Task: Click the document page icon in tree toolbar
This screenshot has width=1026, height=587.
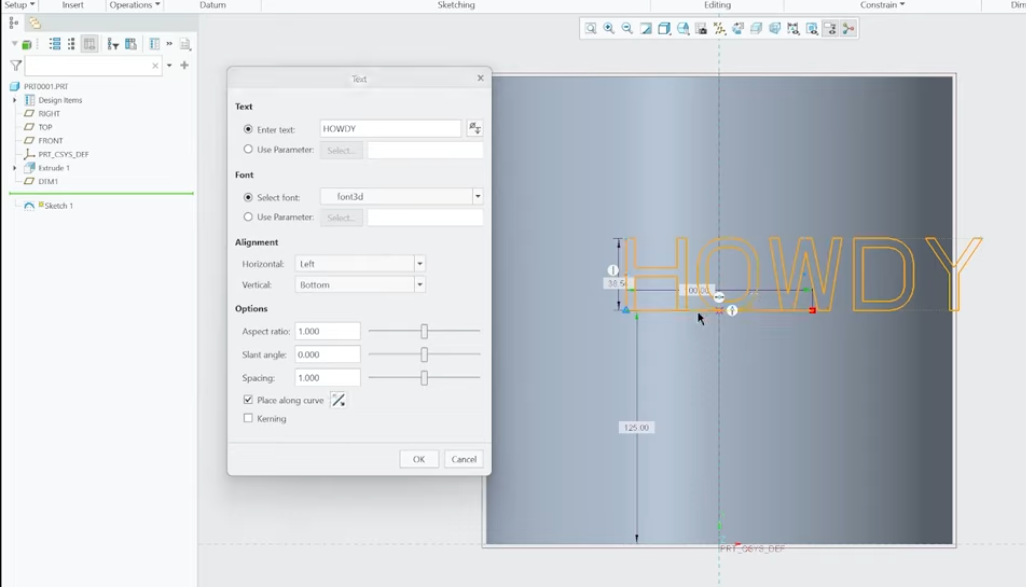Action: coord(185,44)
